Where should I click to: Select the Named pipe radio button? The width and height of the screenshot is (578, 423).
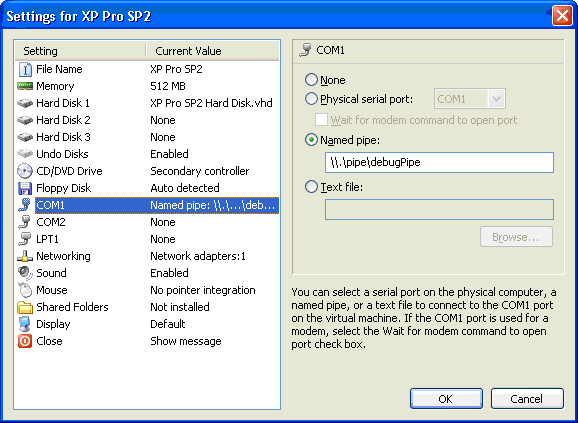point(311,140)
